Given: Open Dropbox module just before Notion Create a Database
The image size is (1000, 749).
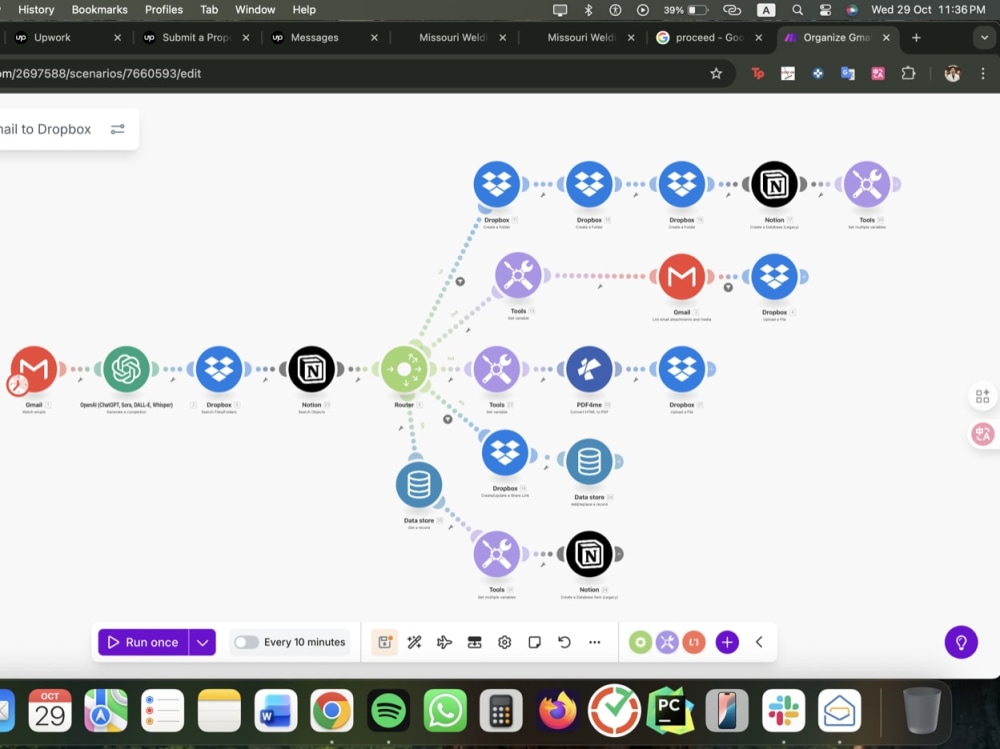Looking at the screenshot, I should click(x=681, y=184).
